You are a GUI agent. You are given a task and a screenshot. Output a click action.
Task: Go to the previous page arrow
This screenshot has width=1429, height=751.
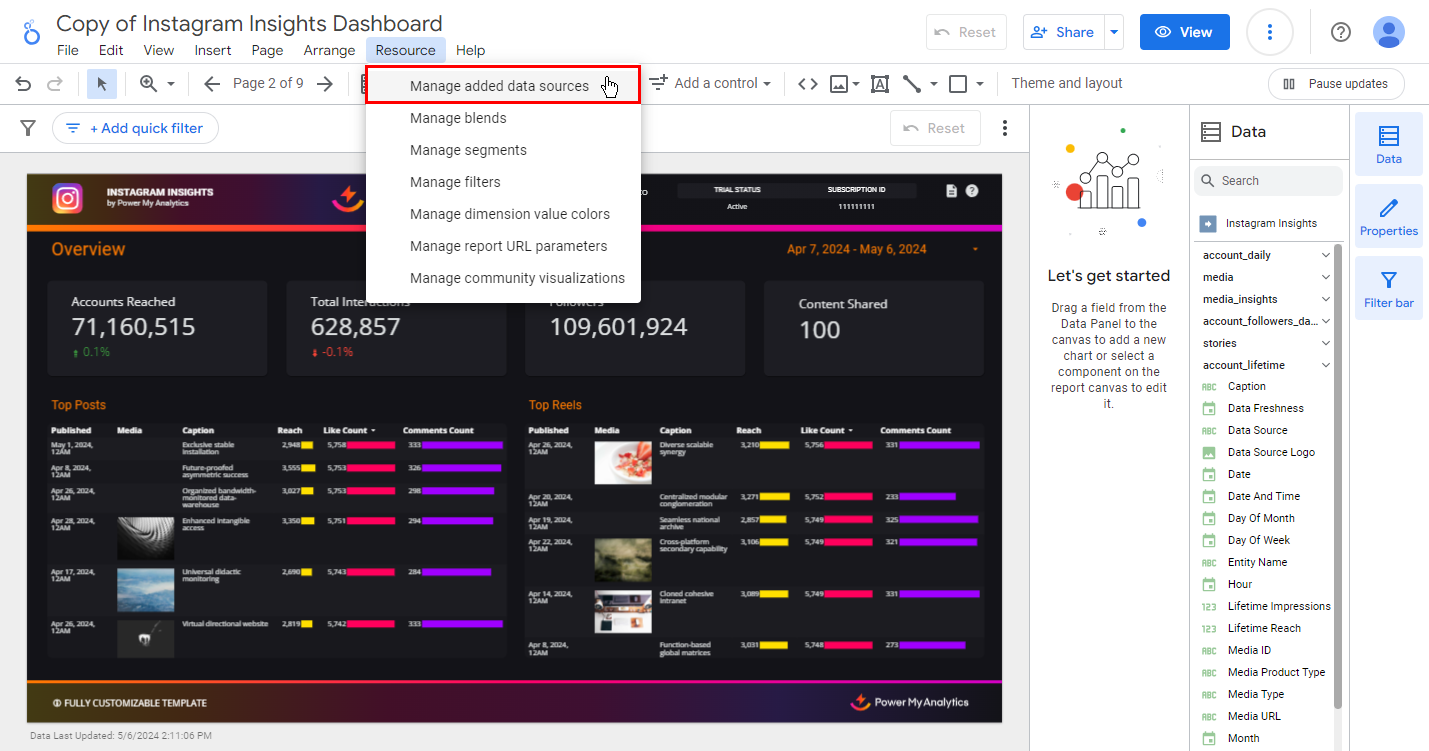[211, 84]
